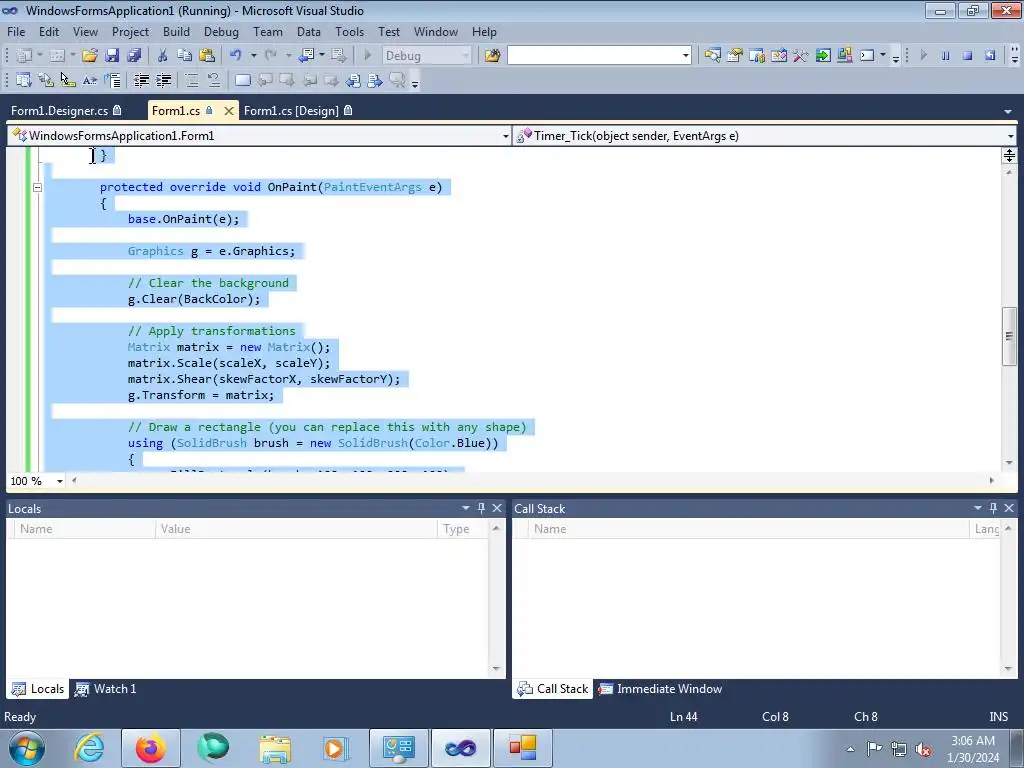Click the Navigate Backward icon
1024x768 pixels.
click(306, 56)
